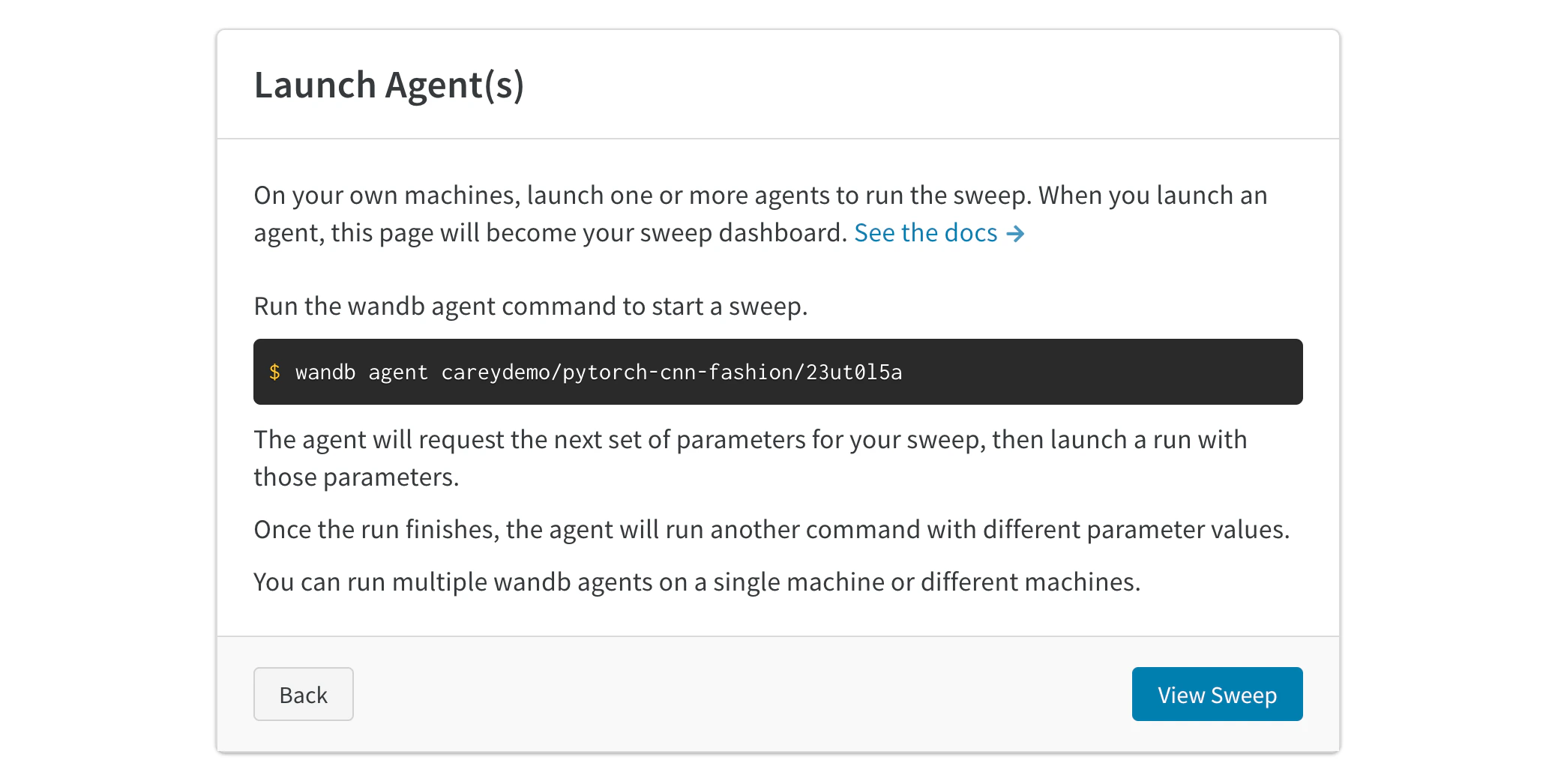The height and width of the screenshot is (784, 1561).
Task: Click the View Sweep button
Action: click(1217, 694)
